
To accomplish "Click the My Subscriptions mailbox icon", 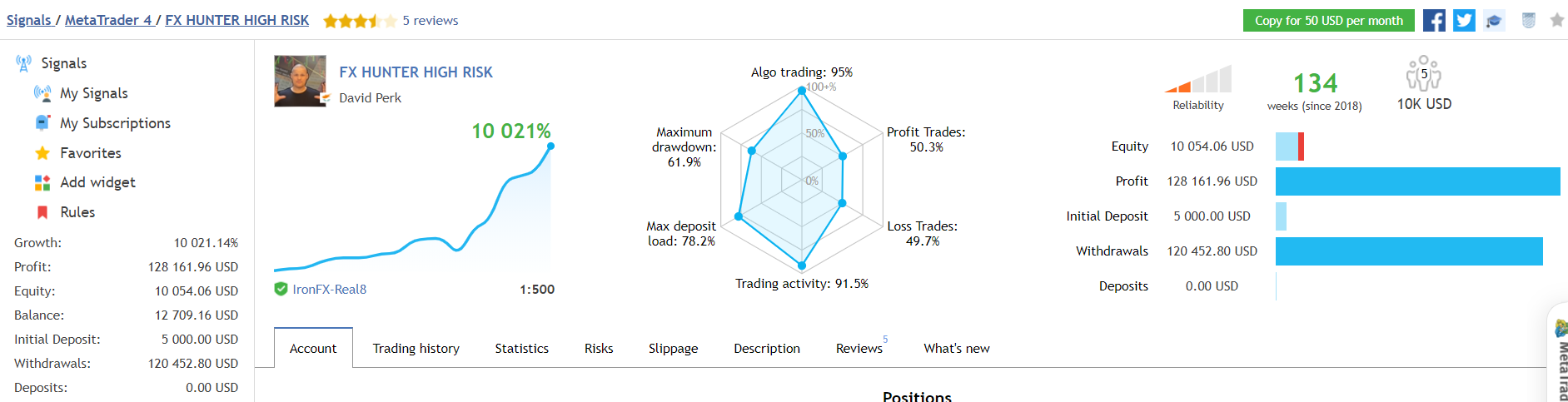I will [x=42, y=123].
